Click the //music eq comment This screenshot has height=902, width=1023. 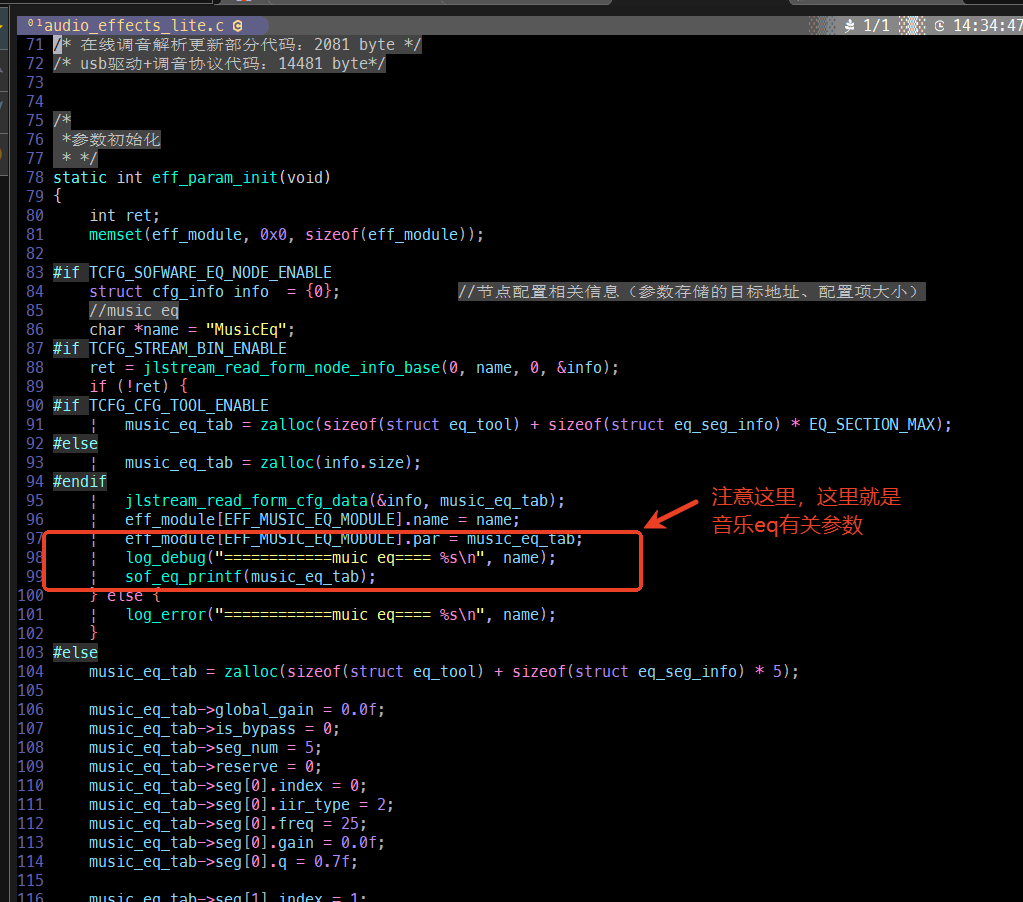134,310
